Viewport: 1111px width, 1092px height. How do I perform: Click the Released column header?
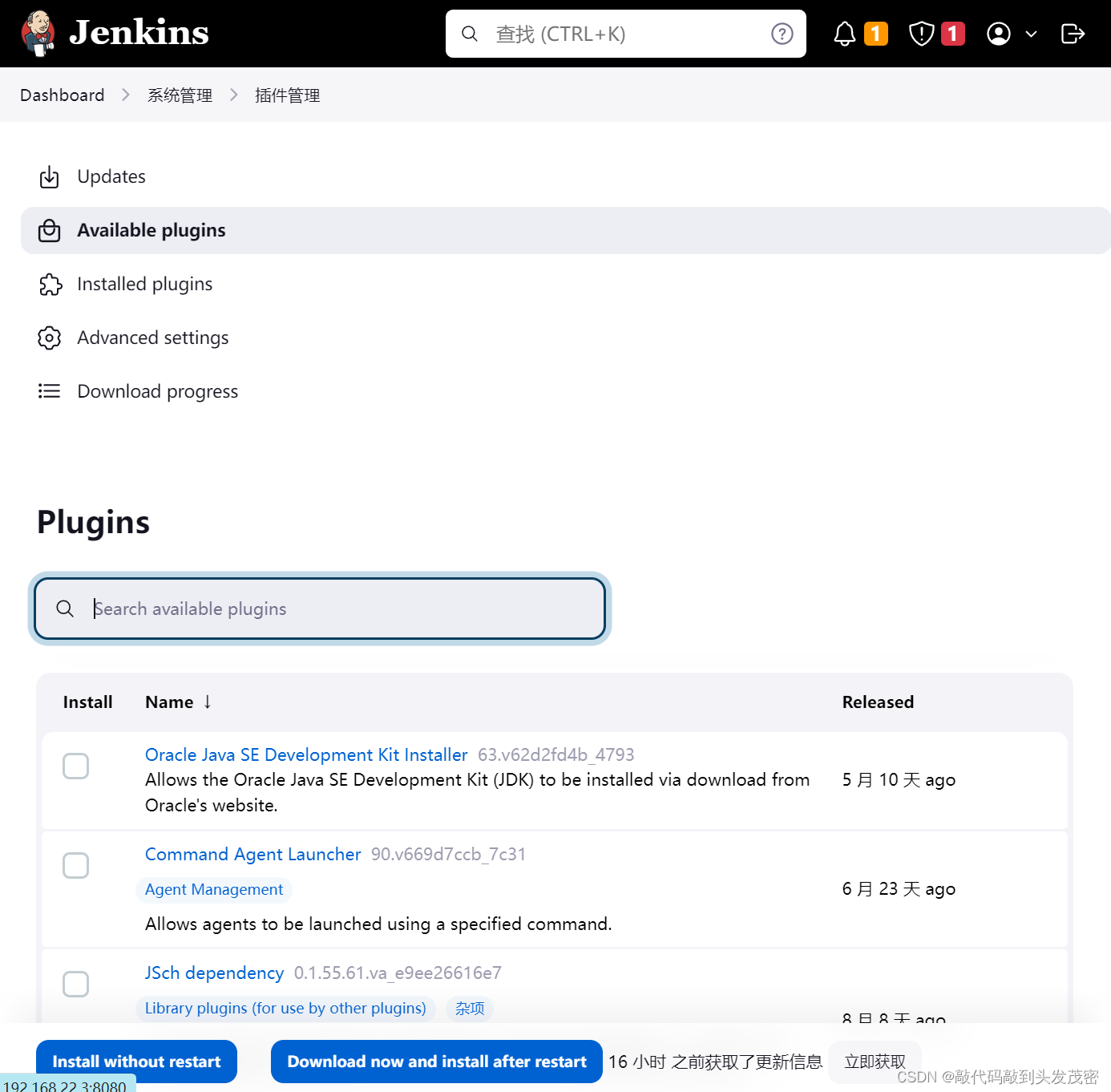click(878, 702)
